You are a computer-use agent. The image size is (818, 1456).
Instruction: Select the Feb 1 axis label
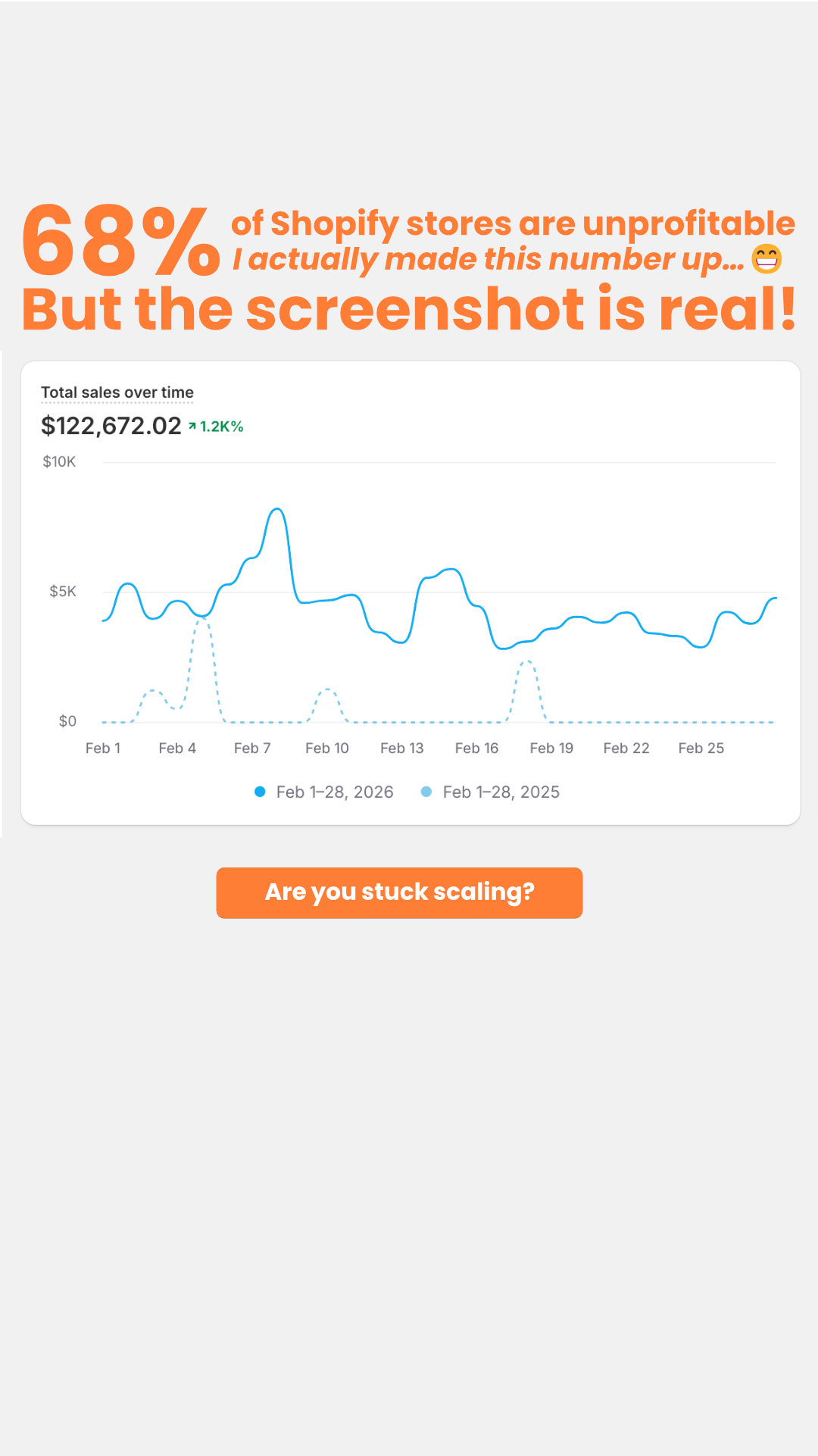tap(103, 748)
